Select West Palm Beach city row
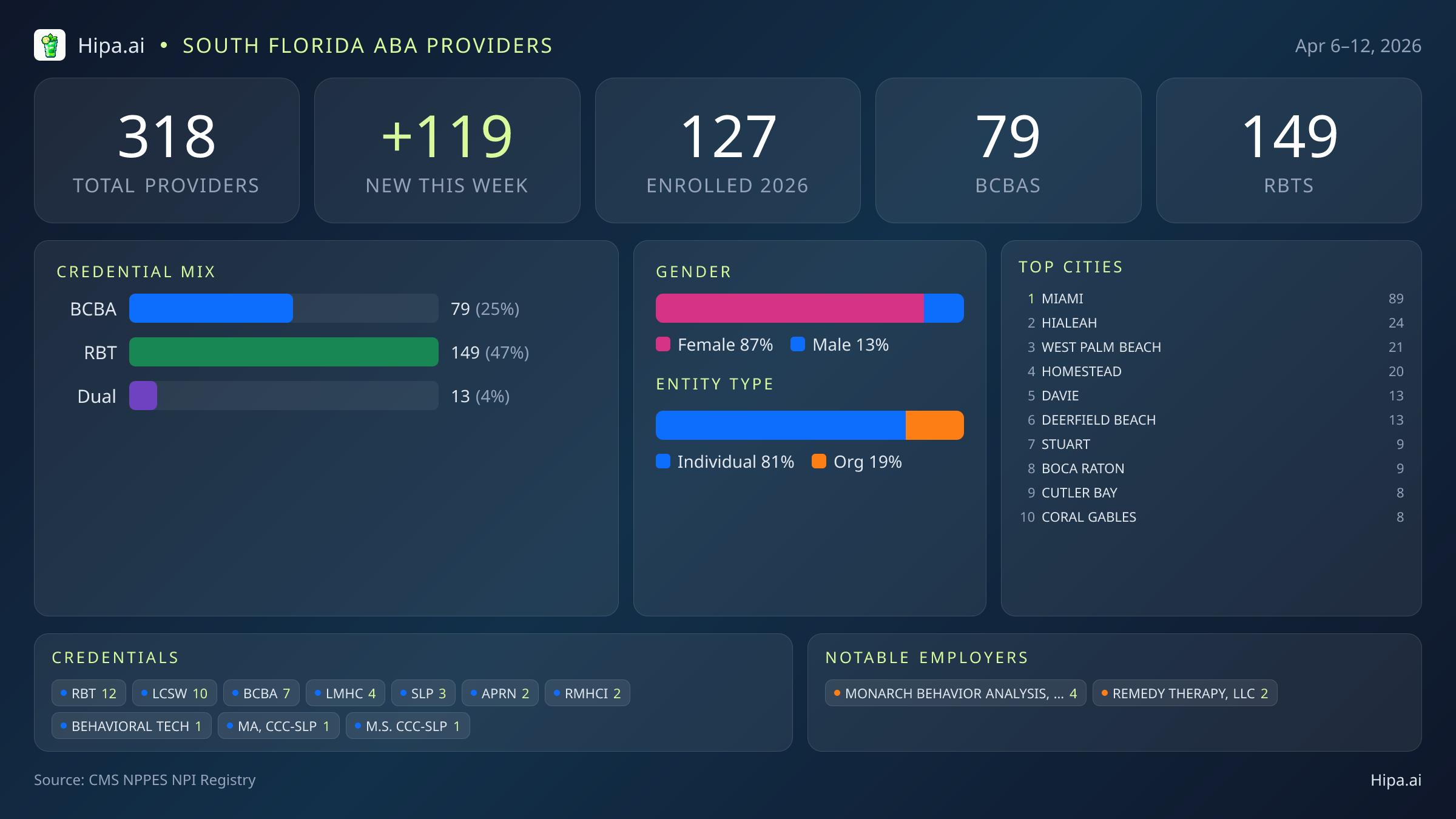 point(1100,347)
